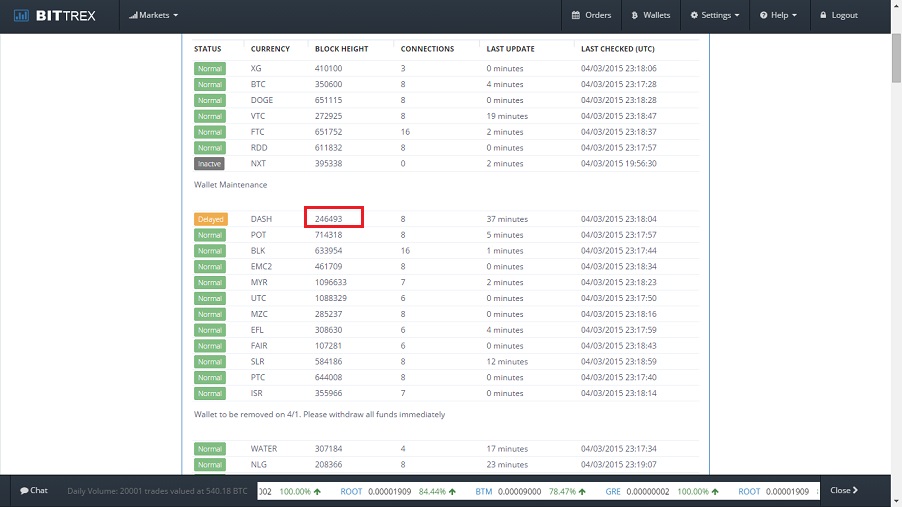Click BTM in the ticker bar
902x507 pixels.
point(483,491)
